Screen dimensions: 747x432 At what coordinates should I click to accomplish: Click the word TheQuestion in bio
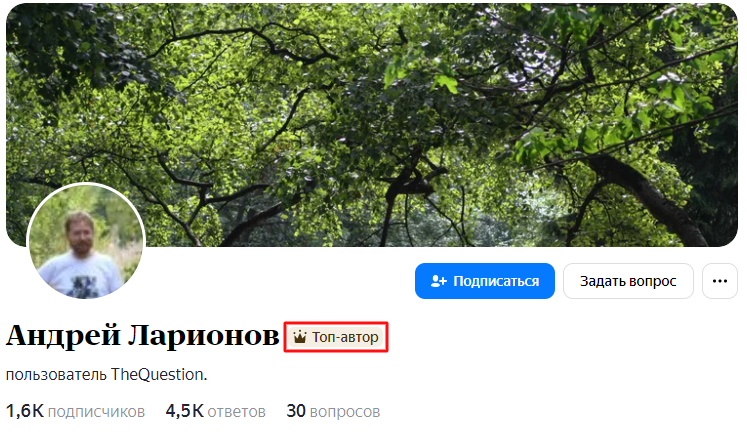(x=159, y=375)
